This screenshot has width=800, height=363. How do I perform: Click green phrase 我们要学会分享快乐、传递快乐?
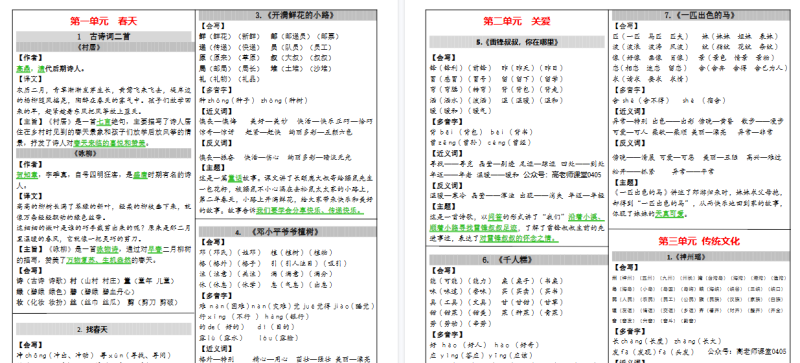[310, 210]
